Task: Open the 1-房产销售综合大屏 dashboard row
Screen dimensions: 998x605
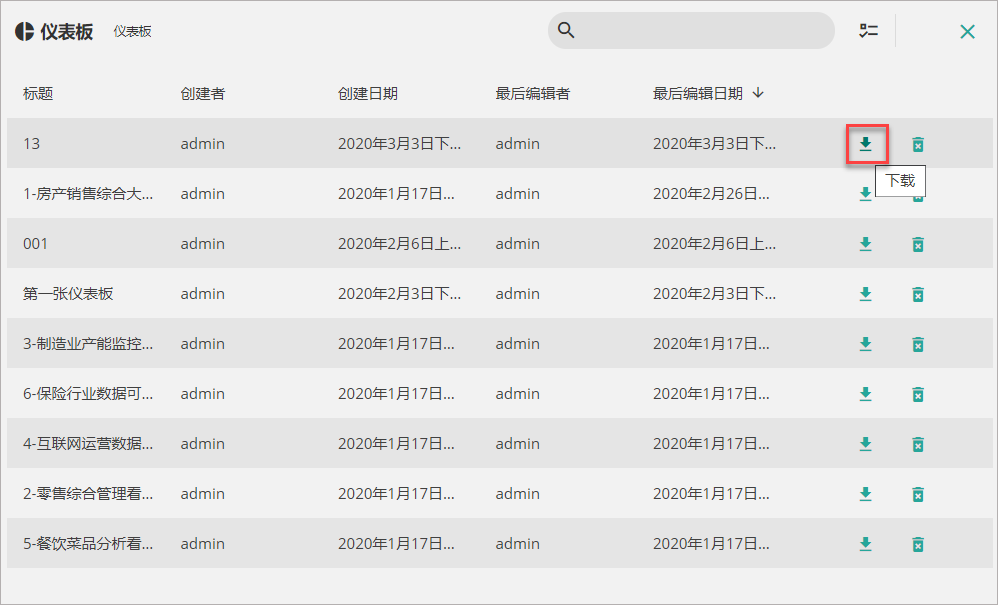Action: pos(500,193)
